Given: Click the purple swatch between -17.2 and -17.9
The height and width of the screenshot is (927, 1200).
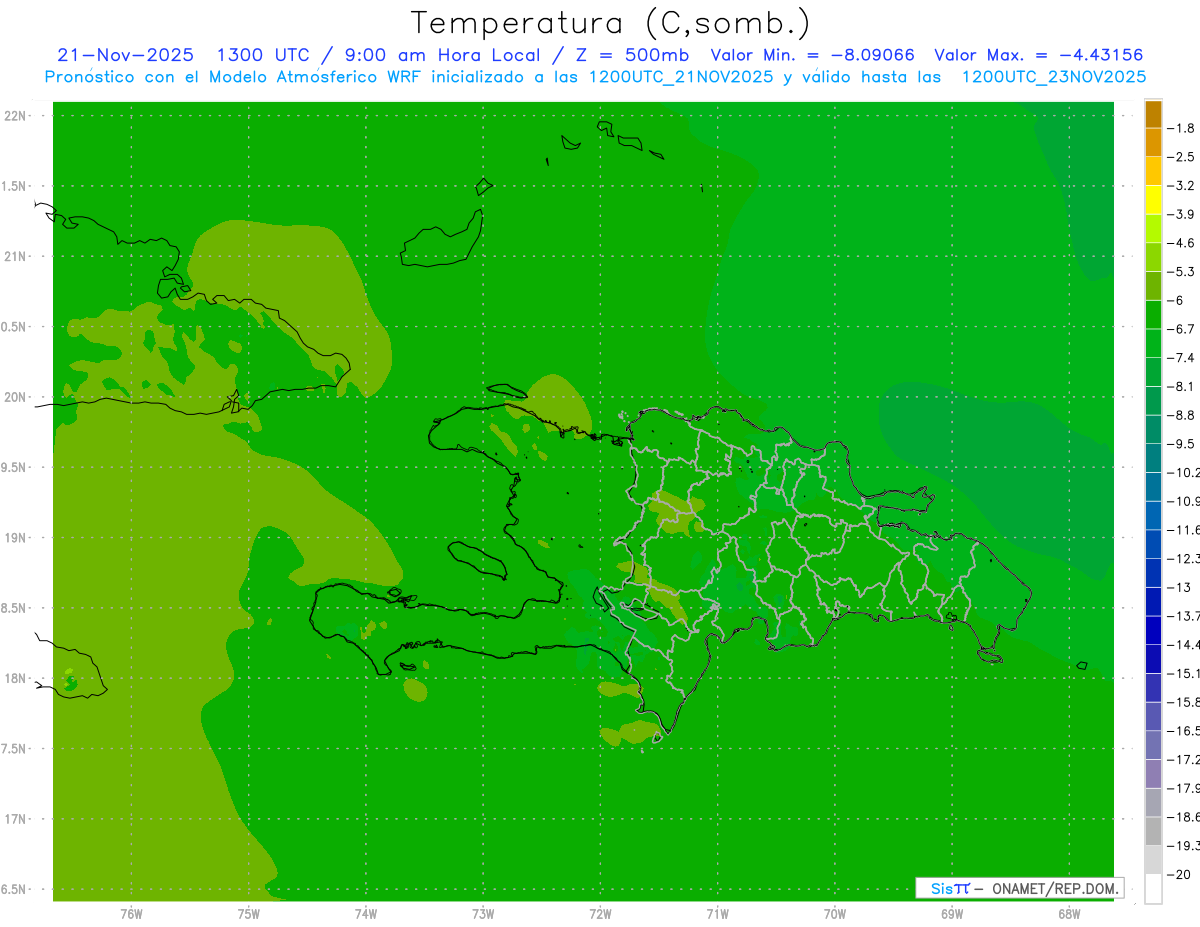Looking at the screenshot, I should pyautogui.click(x=1153, y=774).
